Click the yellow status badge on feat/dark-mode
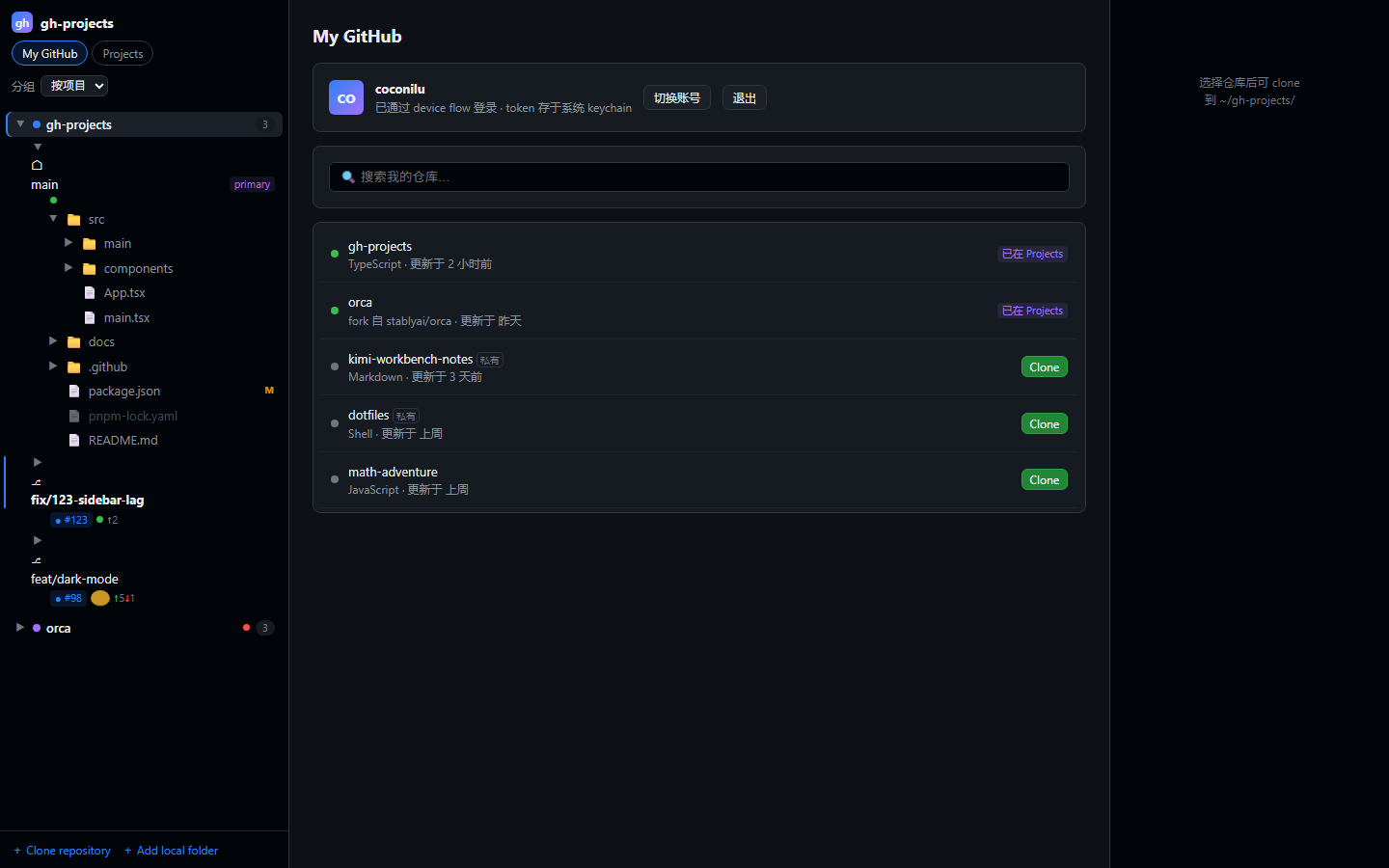 100,598
